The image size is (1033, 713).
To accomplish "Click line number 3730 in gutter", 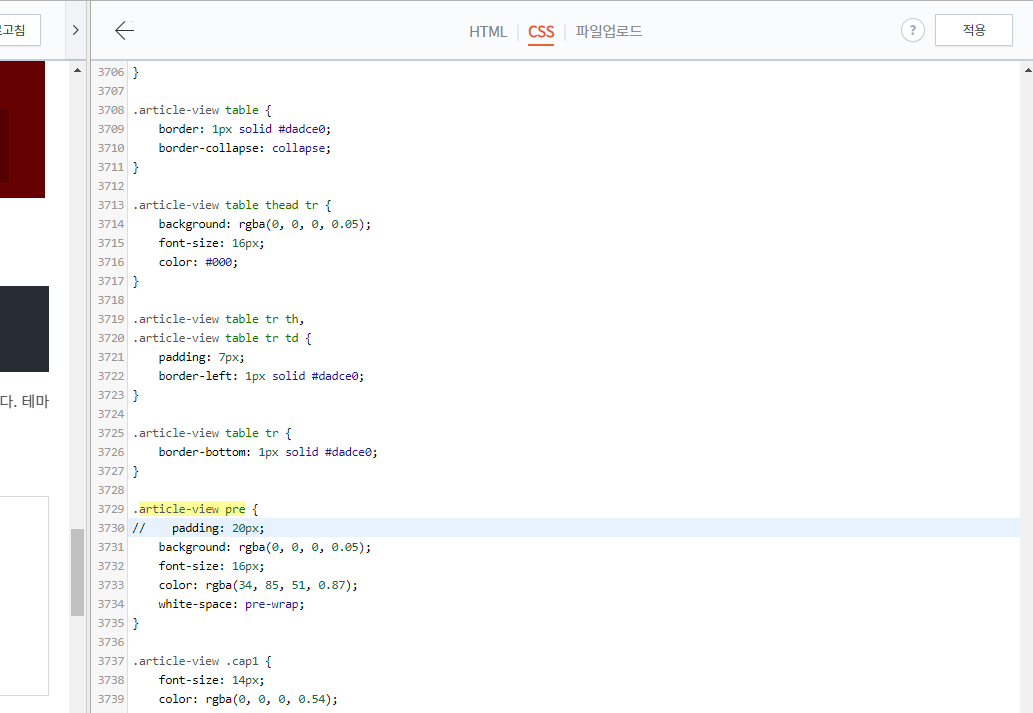I will pos(111,528).
